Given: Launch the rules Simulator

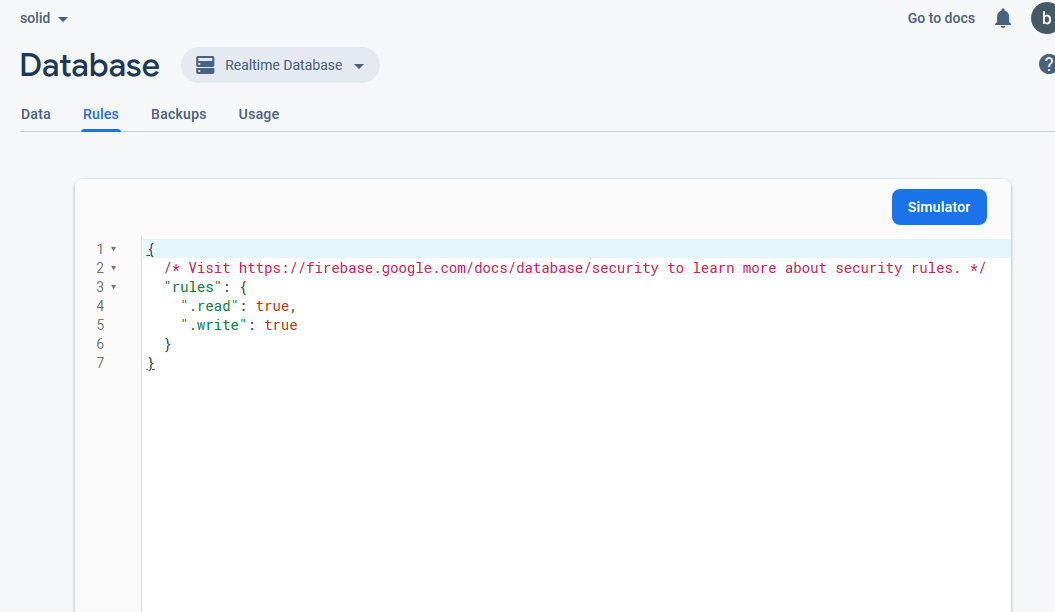Looking at the screenshot, I should coord(938,207).
